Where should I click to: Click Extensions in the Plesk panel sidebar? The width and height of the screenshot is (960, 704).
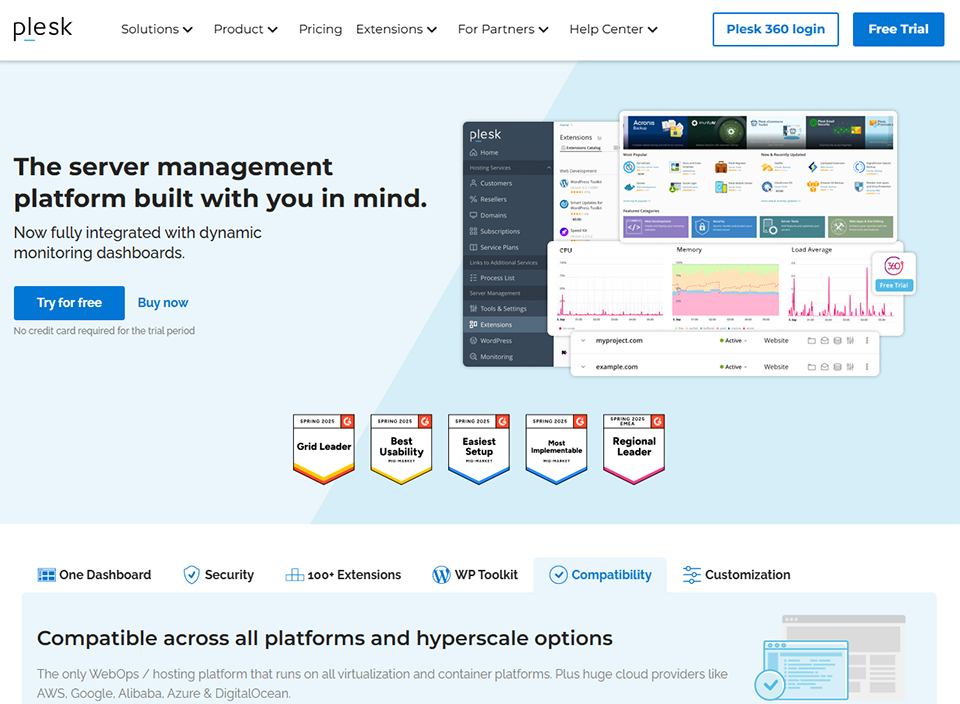pos(508,324)
